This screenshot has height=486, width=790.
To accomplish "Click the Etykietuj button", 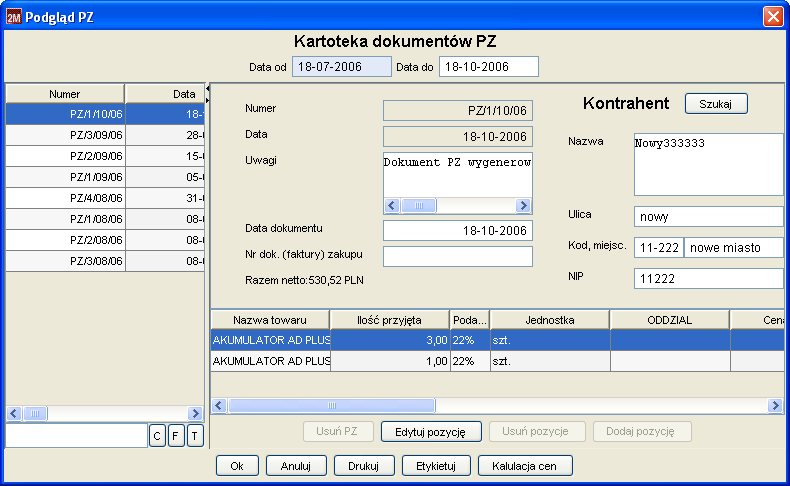I will (x=436, y=466).
